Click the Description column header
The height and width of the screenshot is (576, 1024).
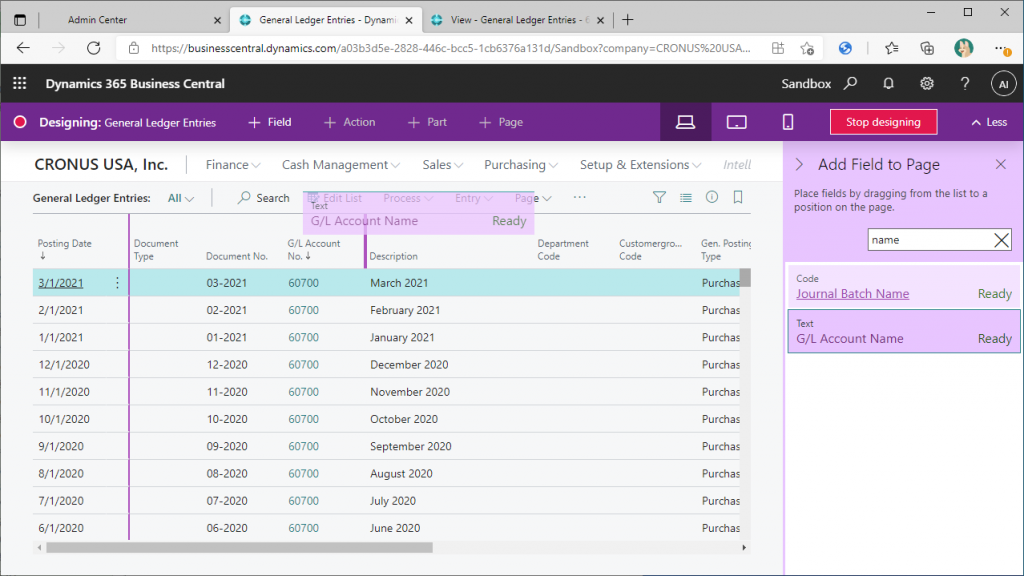tap(393, 256)
